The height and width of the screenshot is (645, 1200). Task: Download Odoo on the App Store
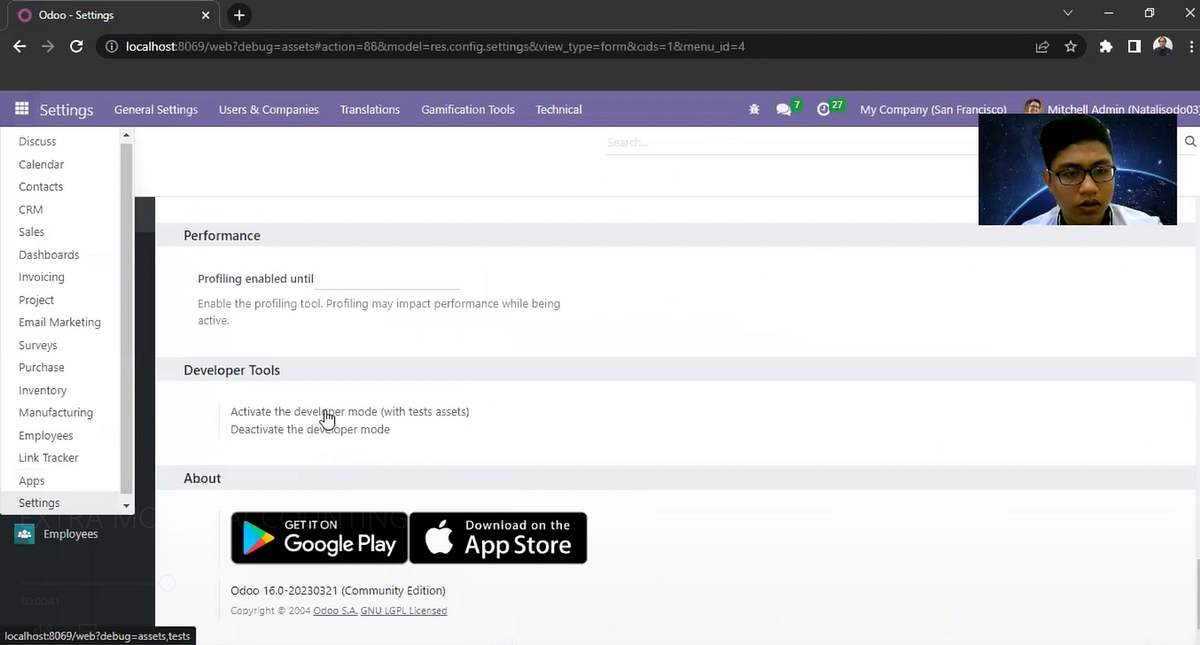(498, 538)
